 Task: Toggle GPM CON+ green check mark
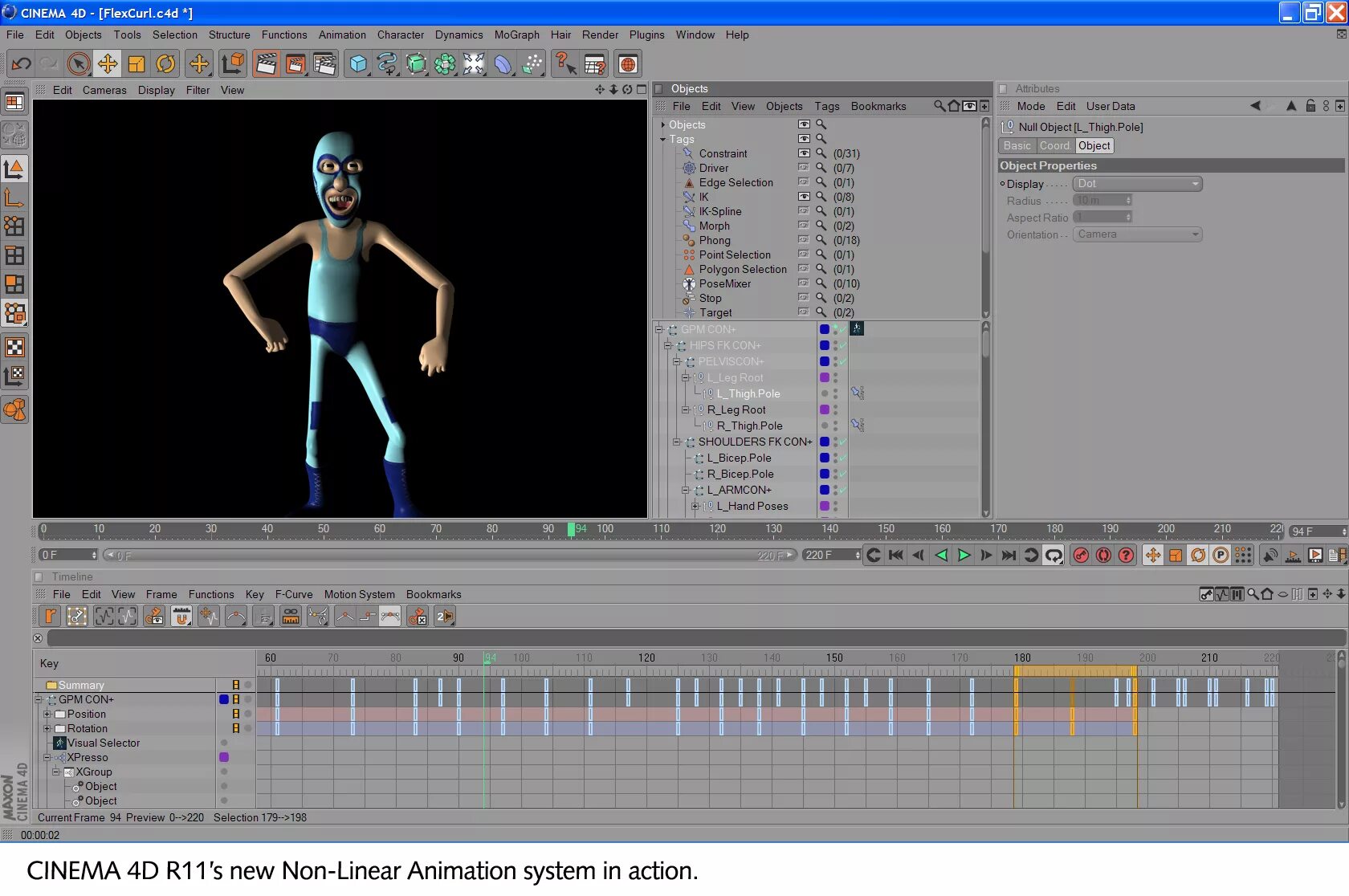pyautogui.click(x=842, y=329)
